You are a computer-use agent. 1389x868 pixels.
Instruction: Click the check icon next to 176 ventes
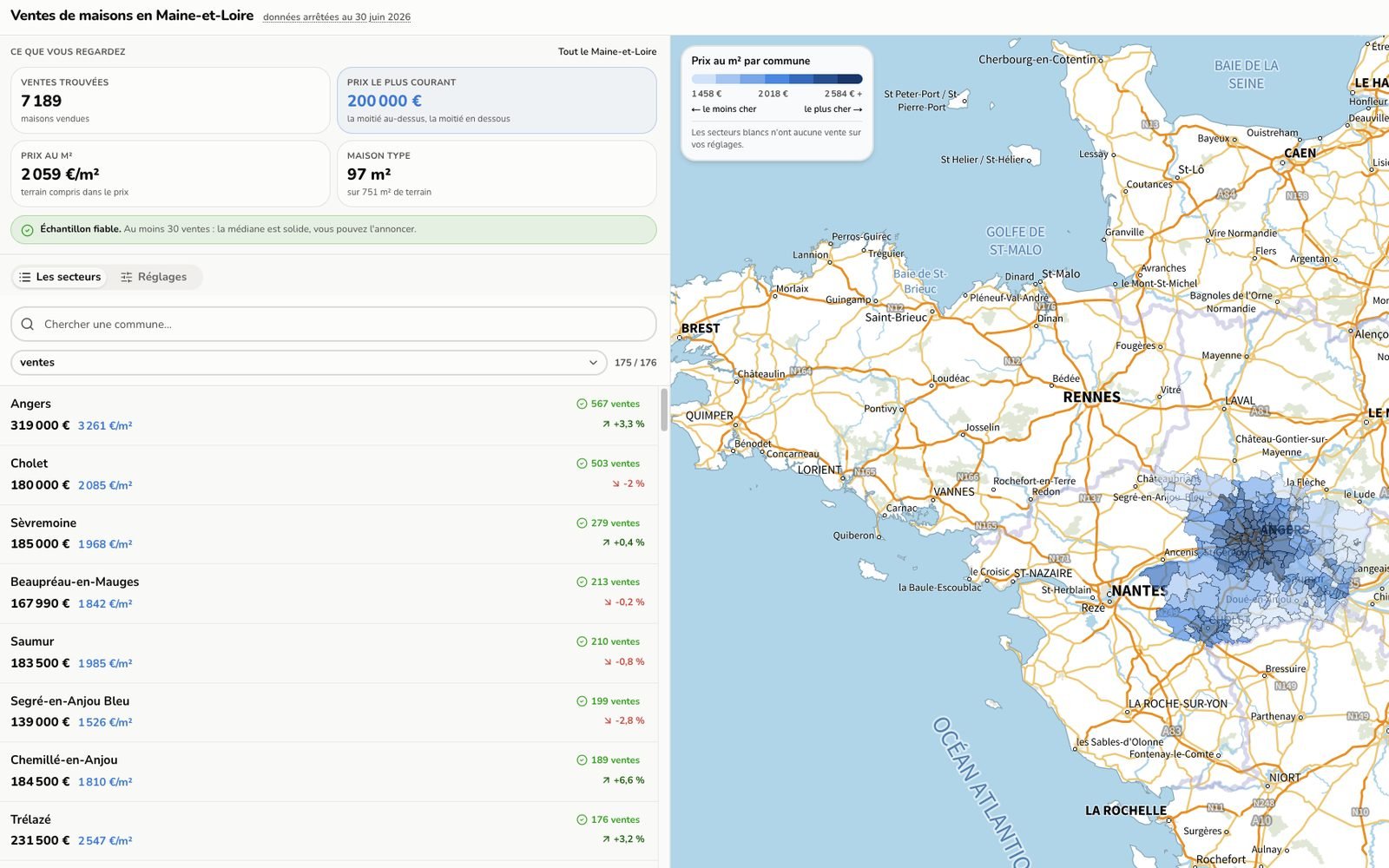(582, 820)
